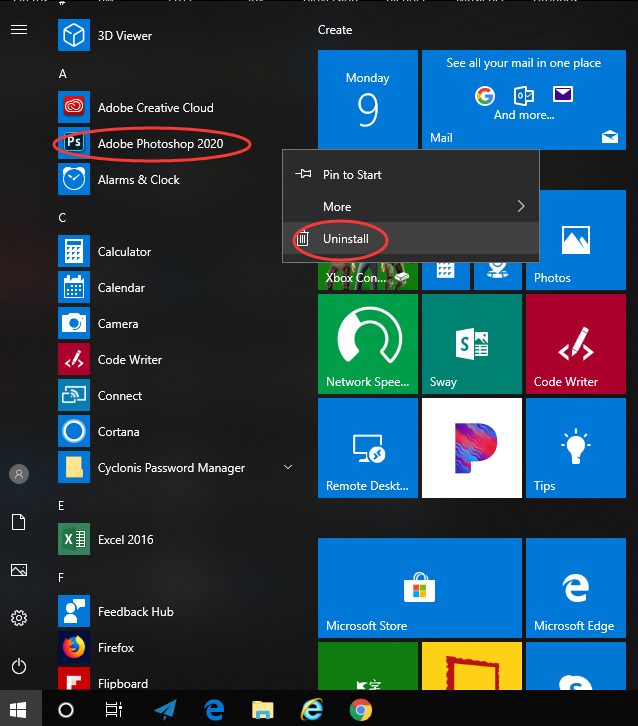638x726 pixels.
Task: Open the Remote Desktop tile
Action: pos(368,448)
